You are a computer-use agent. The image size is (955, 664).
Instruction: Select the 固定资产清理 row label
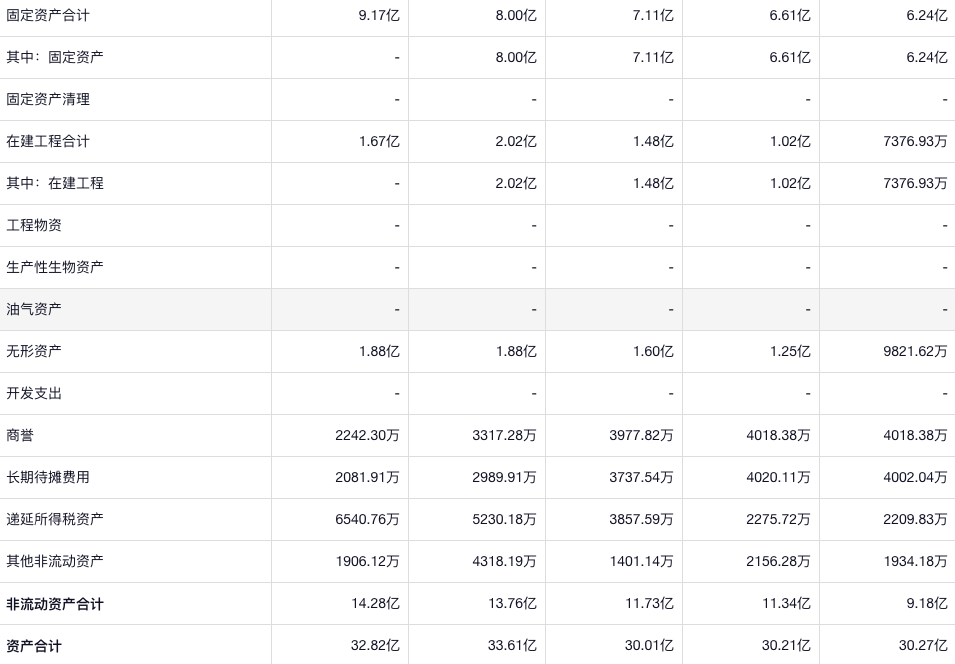48,99
